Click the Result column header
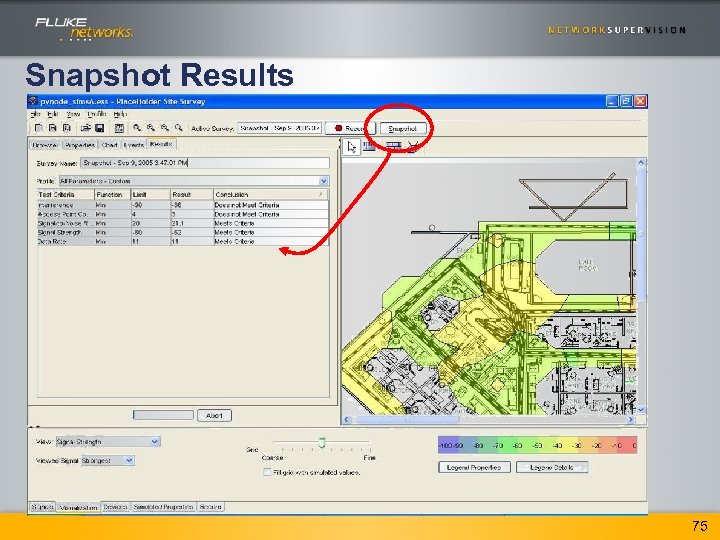This screenshot has height=540, width=720. click(x=192, y=195)
